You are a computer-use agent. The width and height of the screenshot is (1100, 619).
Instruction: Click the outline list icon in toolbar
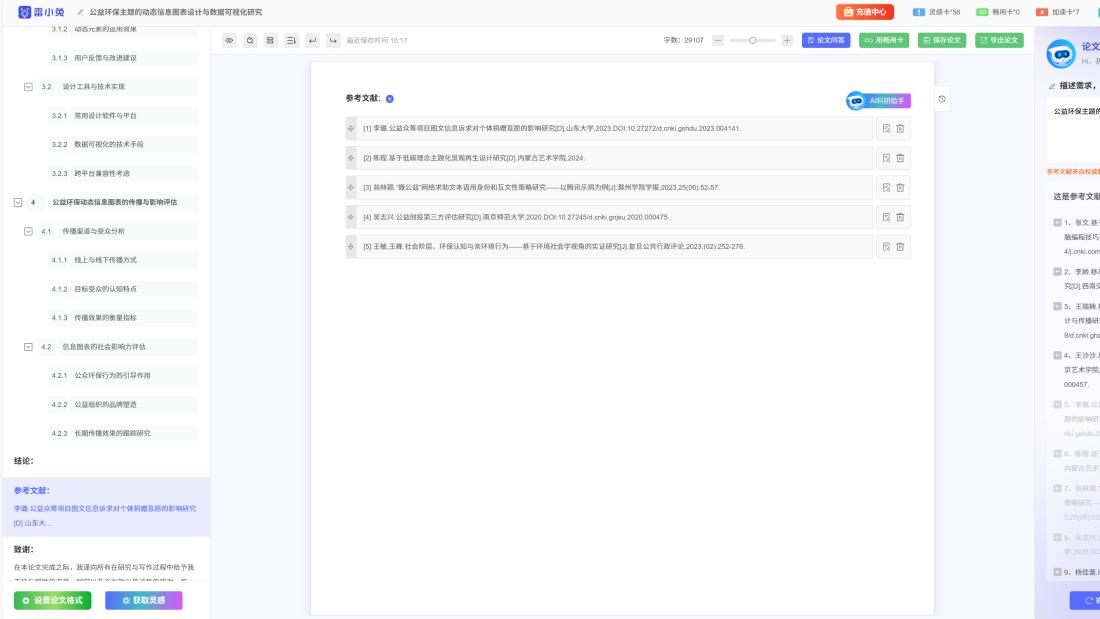click(291, 41)
